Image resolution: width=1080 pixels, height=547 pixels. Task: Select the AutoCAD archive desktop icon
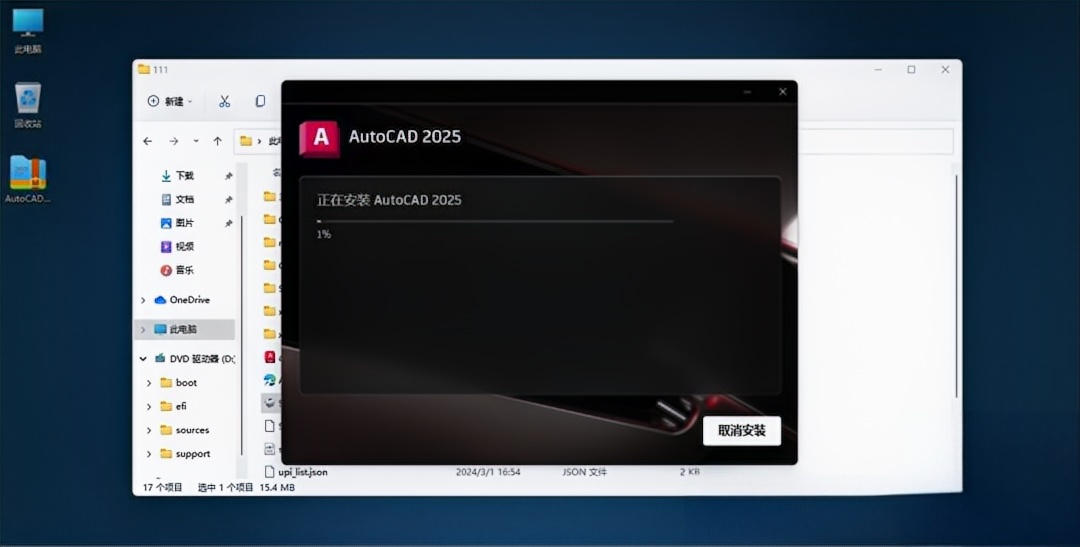(28, 179)
